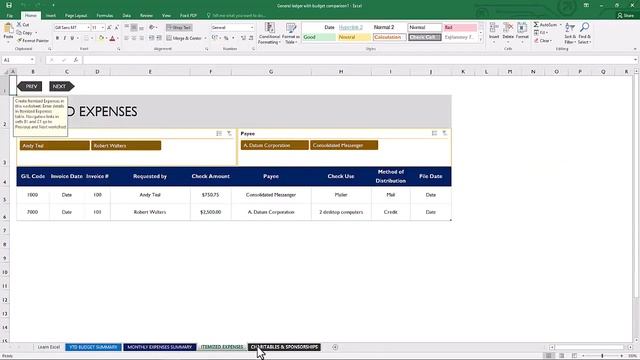Screen dimensions: 640x360
Task: Click the Paste clipboard icon
Action: click(x=8, y=29)
